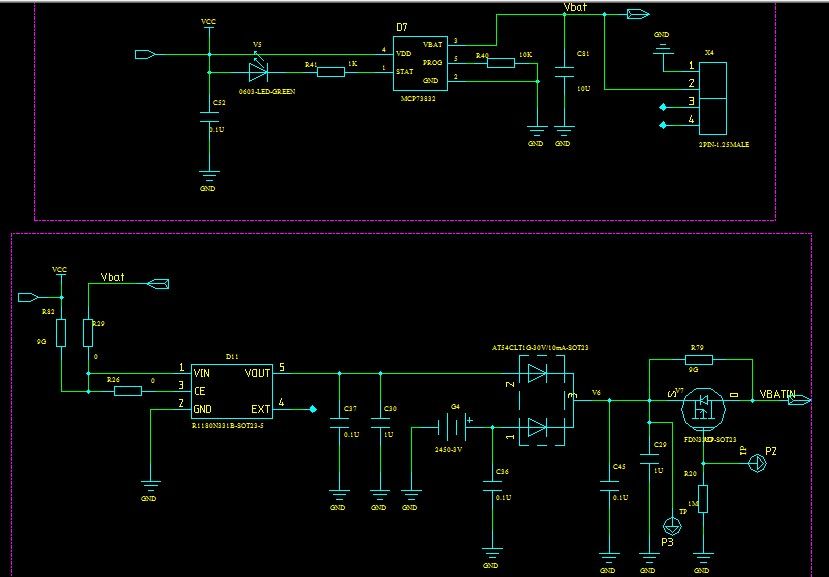Click the MCP73832 charger IC body
Screen dimensions: 829x577
418,62
